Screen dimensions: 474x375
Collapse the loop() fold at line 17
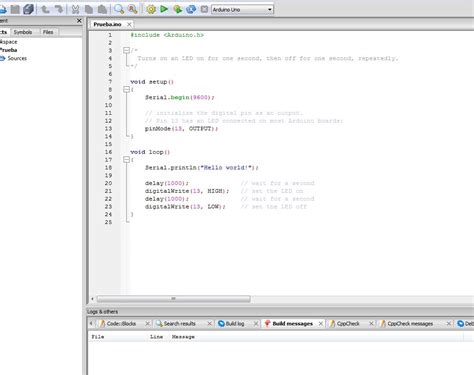tap(126, 160)
